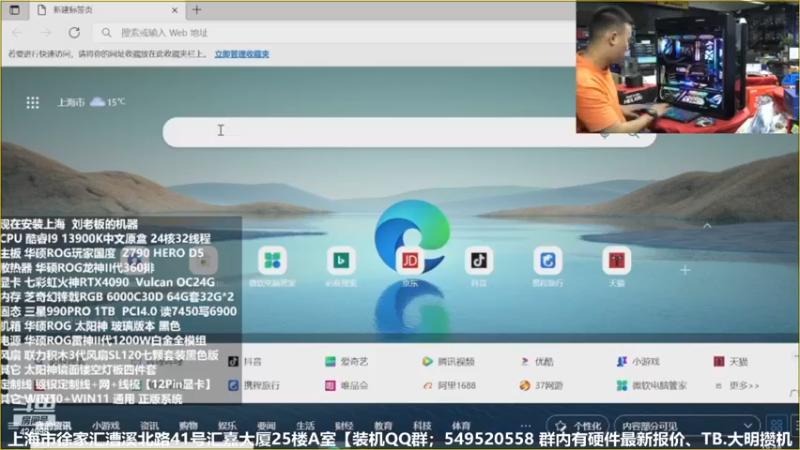This screenshot has height=450, width=800.
Task: Show more feed categories via ellipsis
Action: (x=526, y=426)
